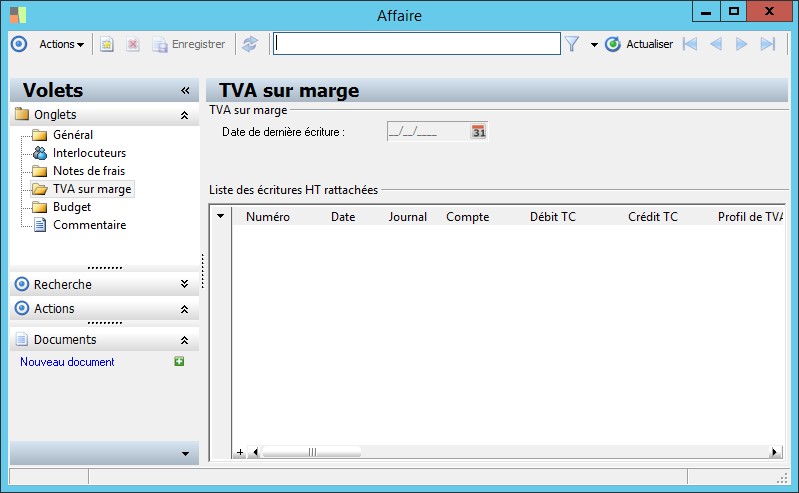
Task: Click the Nouveau document link
Action: point(67,362)
